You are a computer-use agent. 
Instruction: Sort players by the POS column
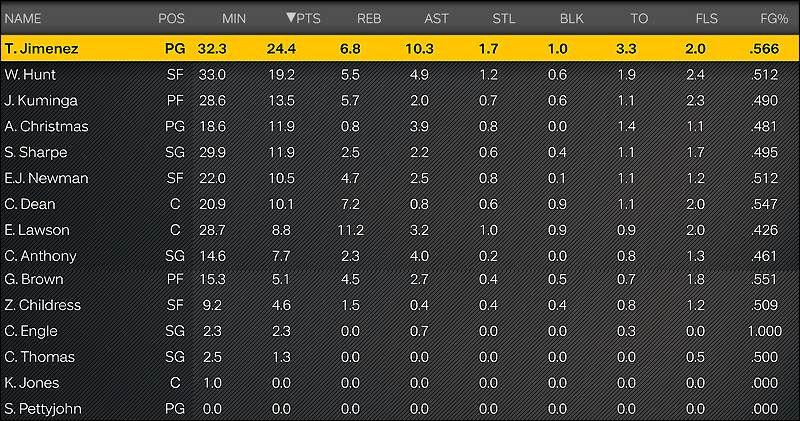171,19
